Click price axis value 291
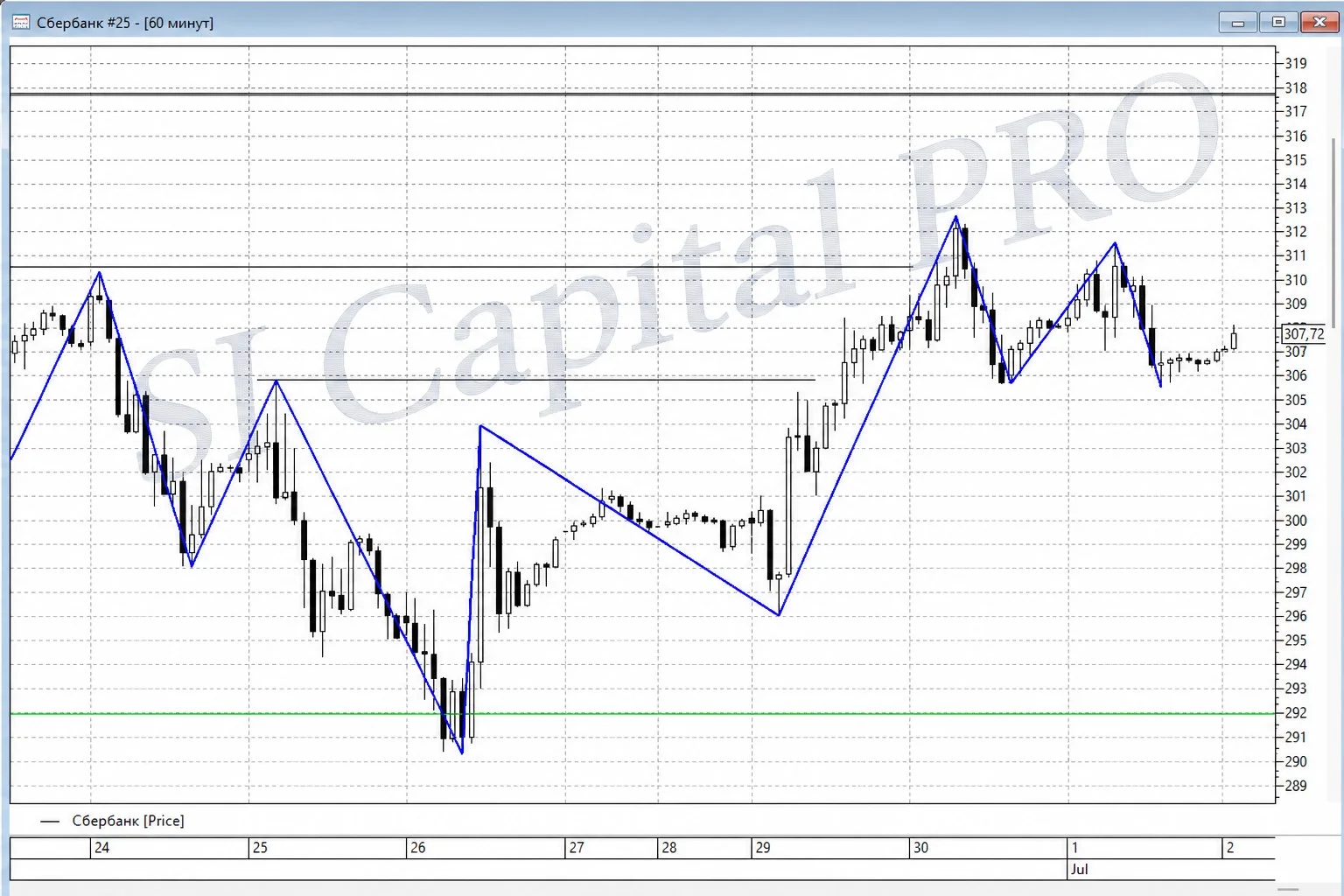Image resolution: width=1344 pixels, height=896 pixels. 1296,737
